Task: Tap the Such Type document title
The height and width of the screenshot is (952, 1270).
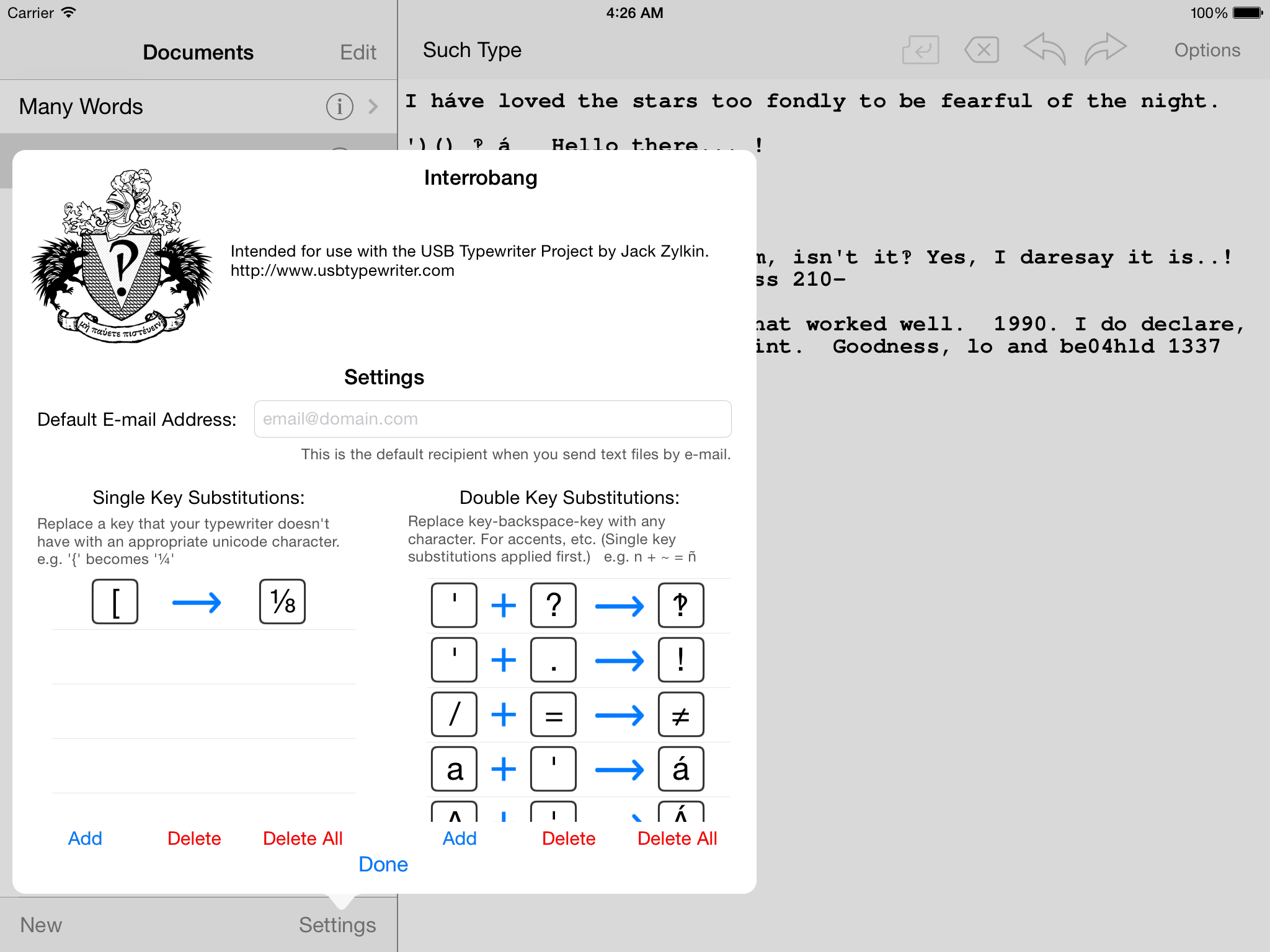Action: click(x=472, y=50)
